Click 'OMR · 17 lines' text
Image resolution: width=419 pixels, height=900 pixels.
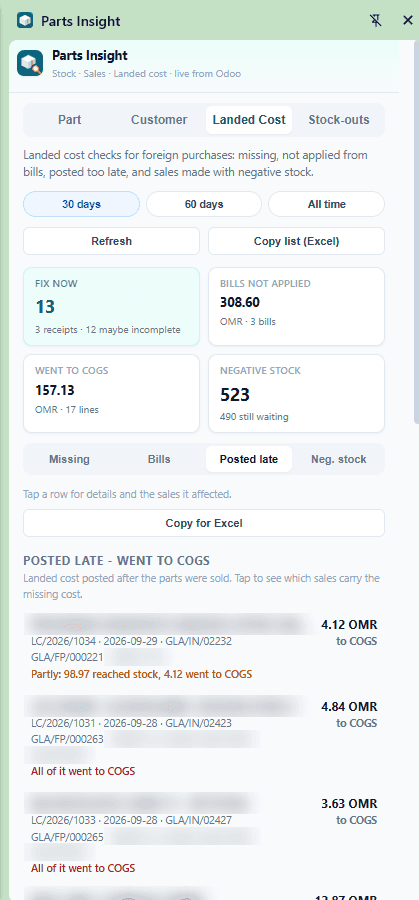65,409
